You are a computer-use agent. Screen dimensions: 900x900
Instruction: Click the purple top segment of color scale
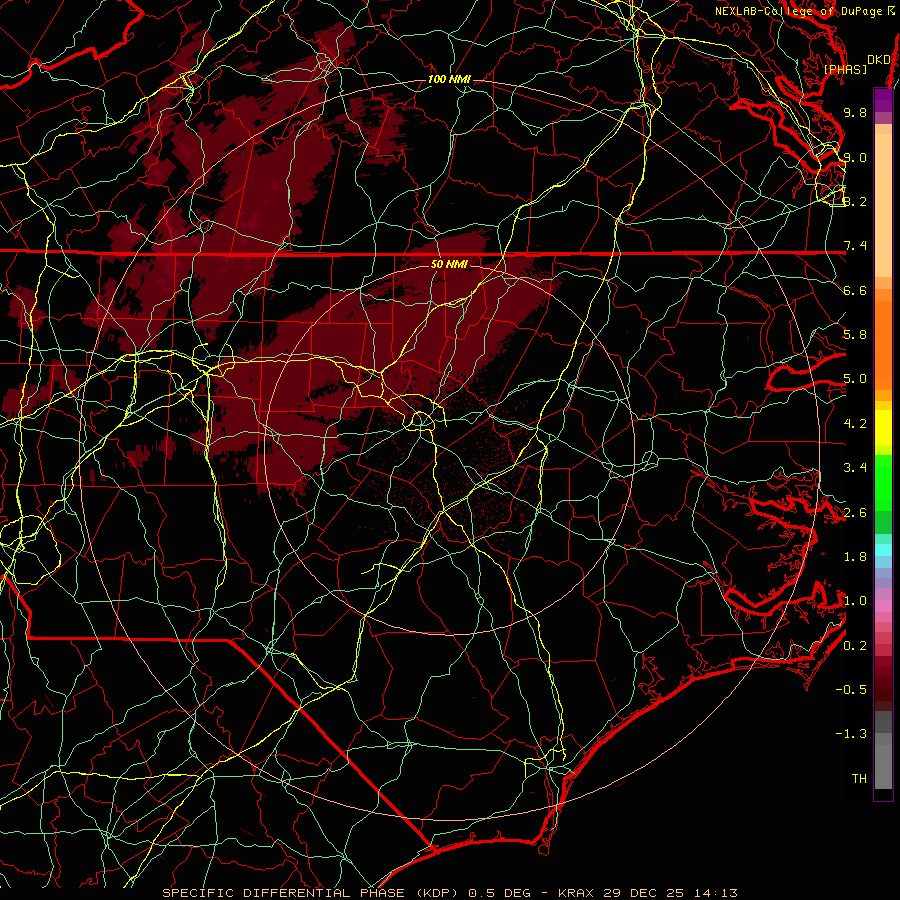tap(883, 100)
